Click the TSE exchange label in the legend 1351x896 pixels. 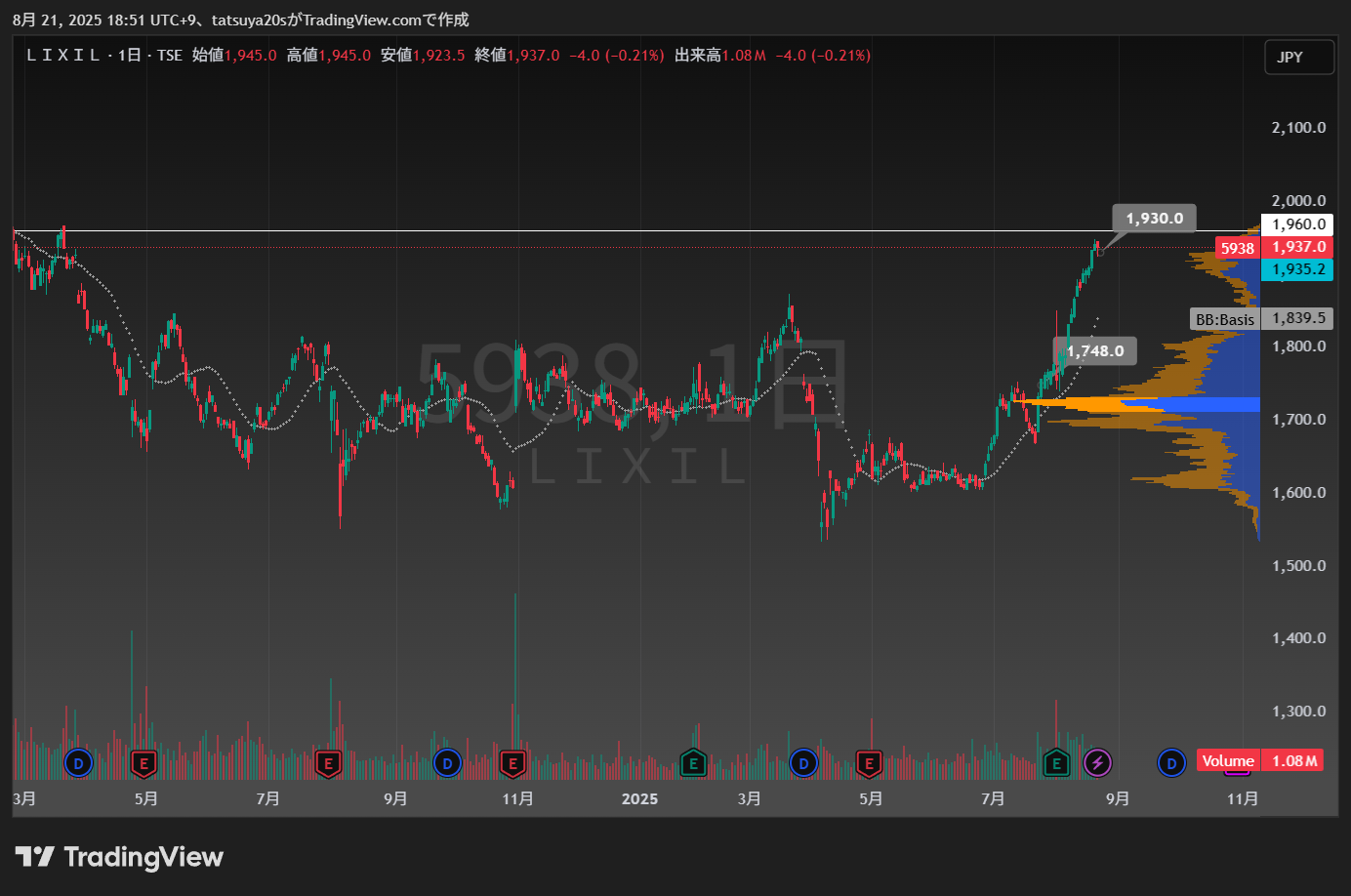point(170,56)
